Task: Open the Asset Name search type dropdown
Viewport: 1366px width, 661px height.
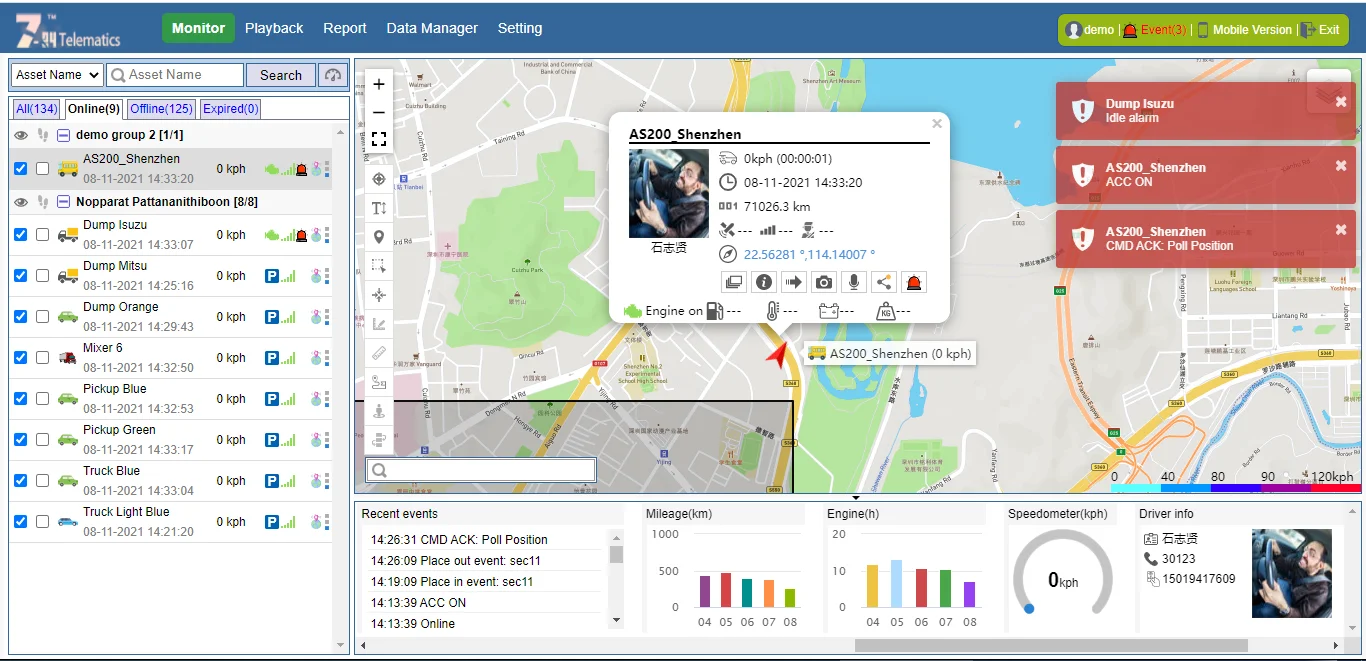Action: tap(57, 75)
